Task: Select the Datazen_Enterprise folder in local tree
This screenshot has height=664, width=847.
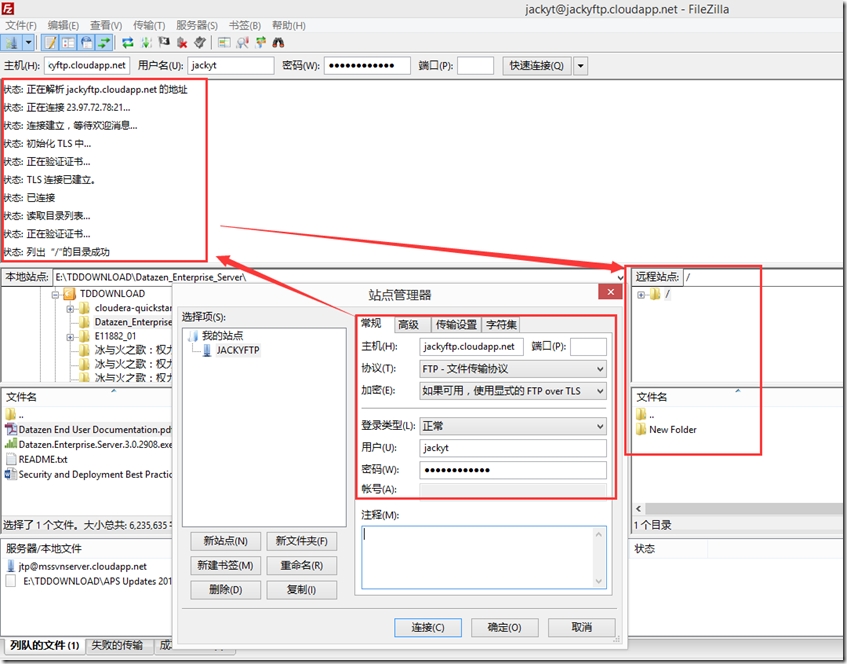Action: click(133, 322)
